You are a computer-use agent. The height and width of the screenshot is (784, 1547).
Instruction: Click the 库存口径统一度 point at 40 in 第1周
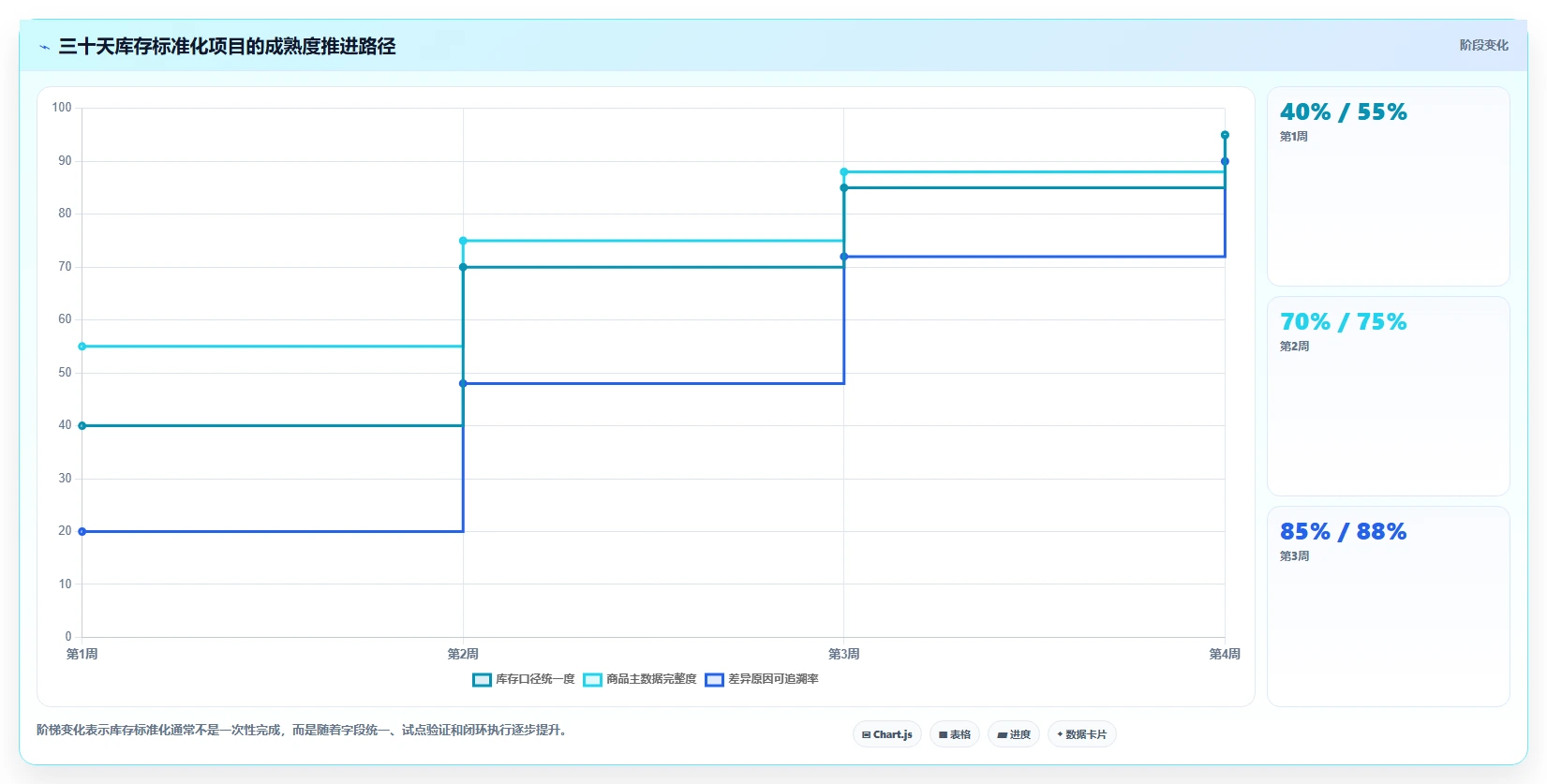tap(82, 425)
